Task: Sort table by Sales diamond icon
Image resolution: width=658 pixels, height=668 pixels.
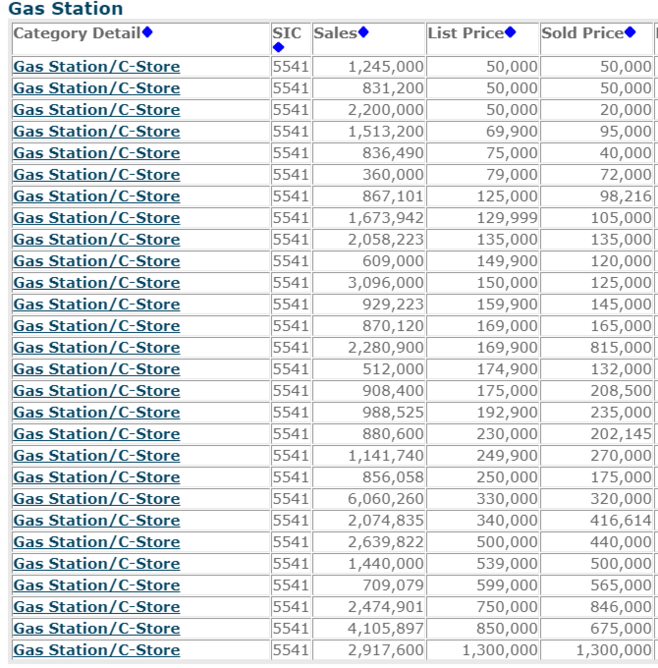Action: click(364, 33)
